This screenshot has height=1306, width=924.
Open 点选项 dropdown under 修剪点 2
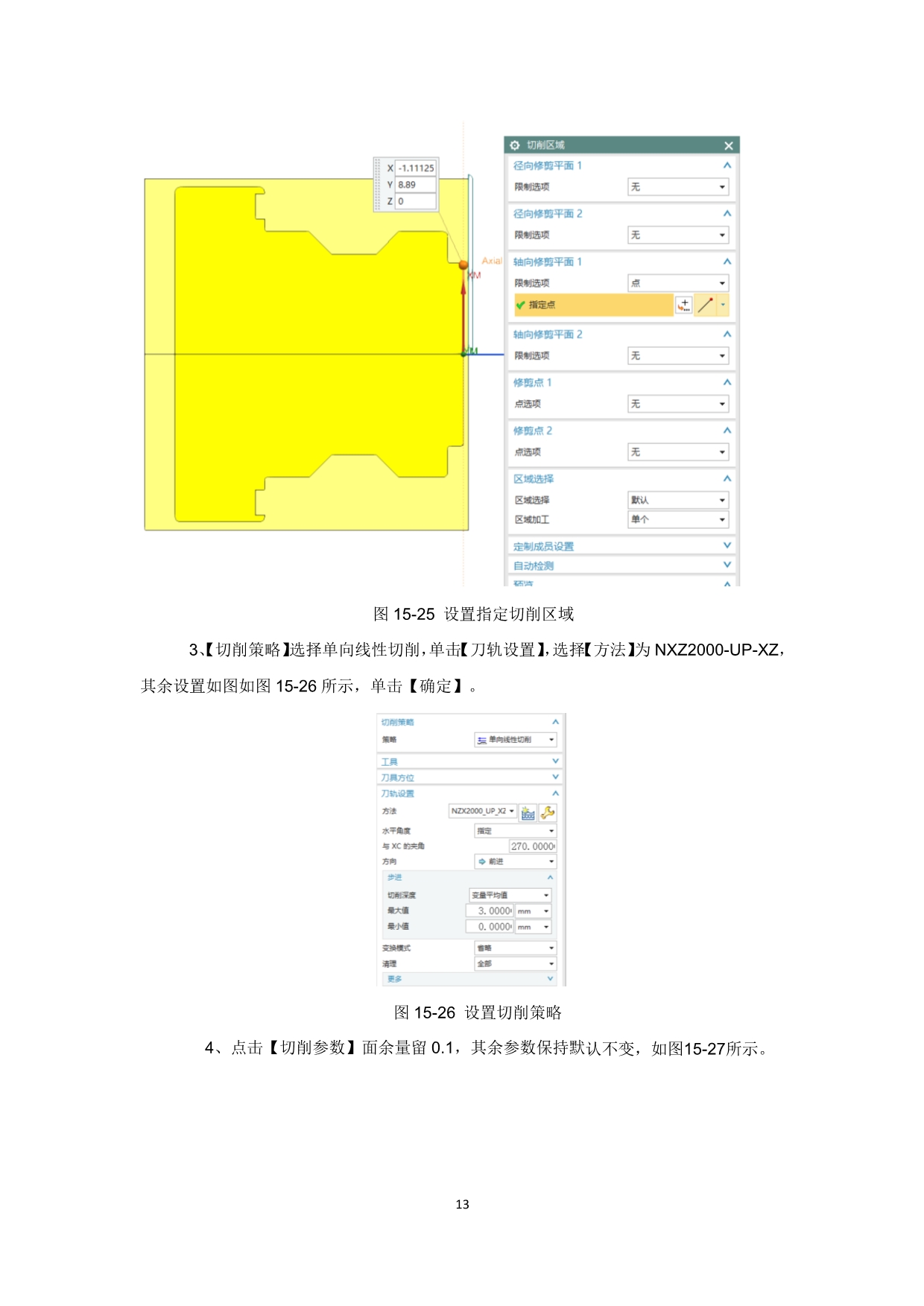[x=678, y=452]
